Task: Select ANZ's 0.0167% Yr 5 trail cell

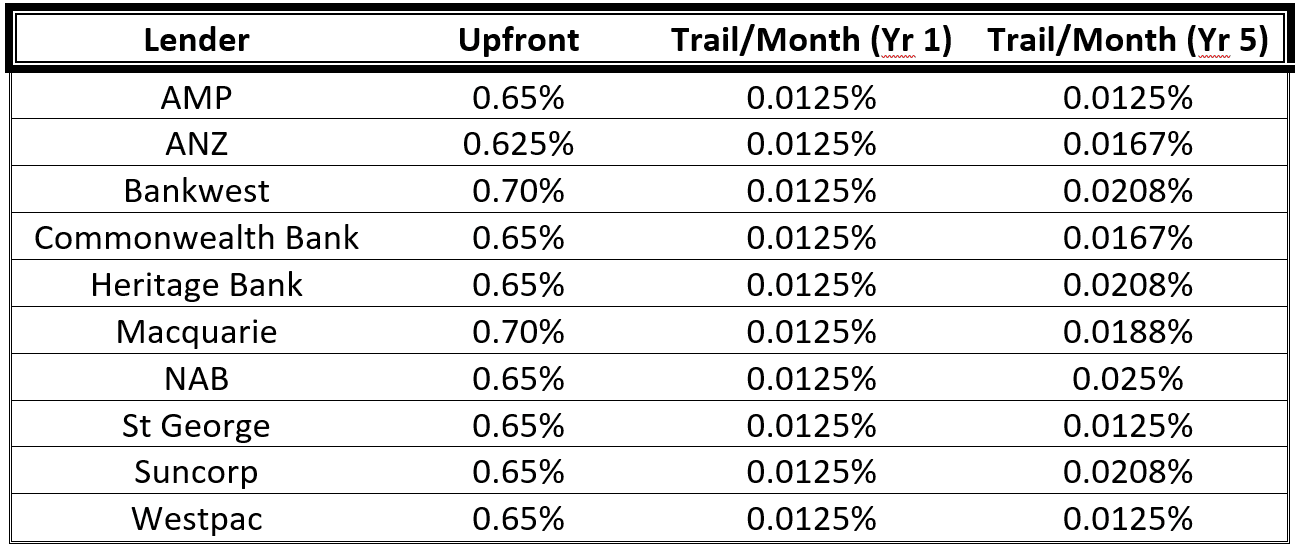Action: point(1127,145)
